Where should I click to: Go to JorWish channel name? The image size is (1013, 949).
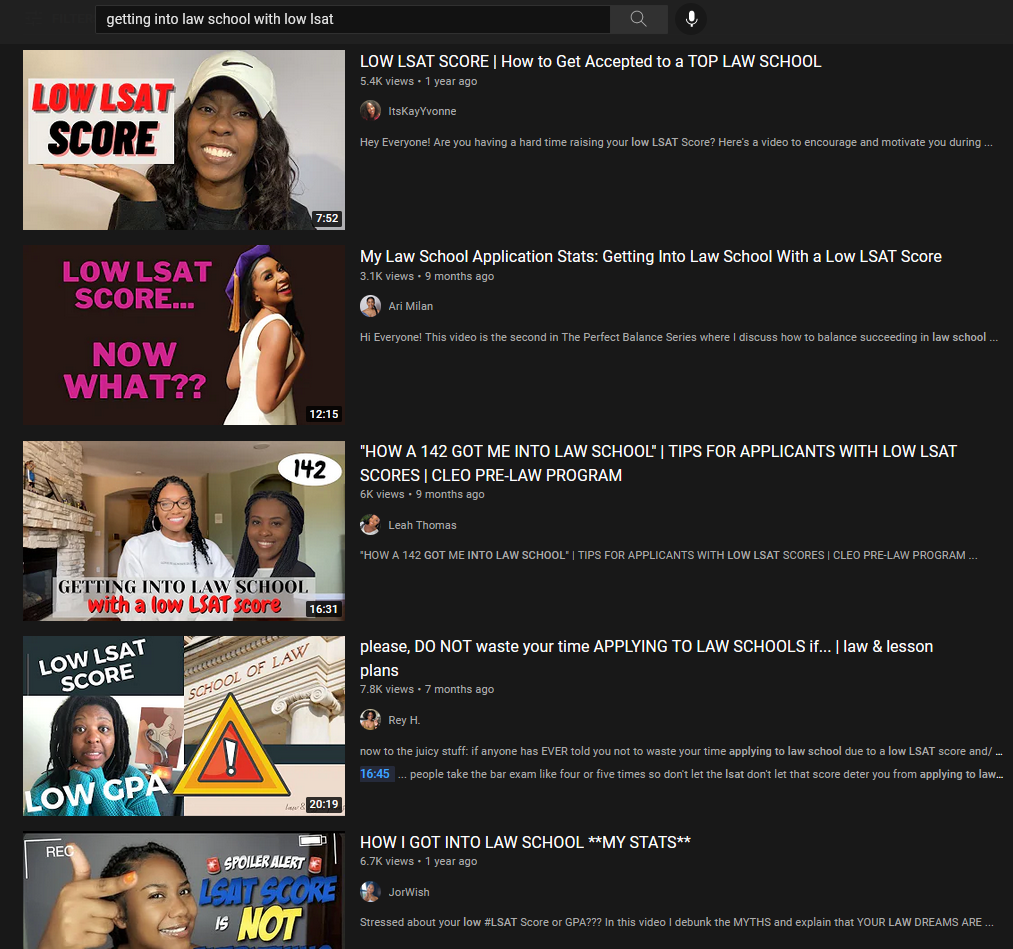[408, 892]
